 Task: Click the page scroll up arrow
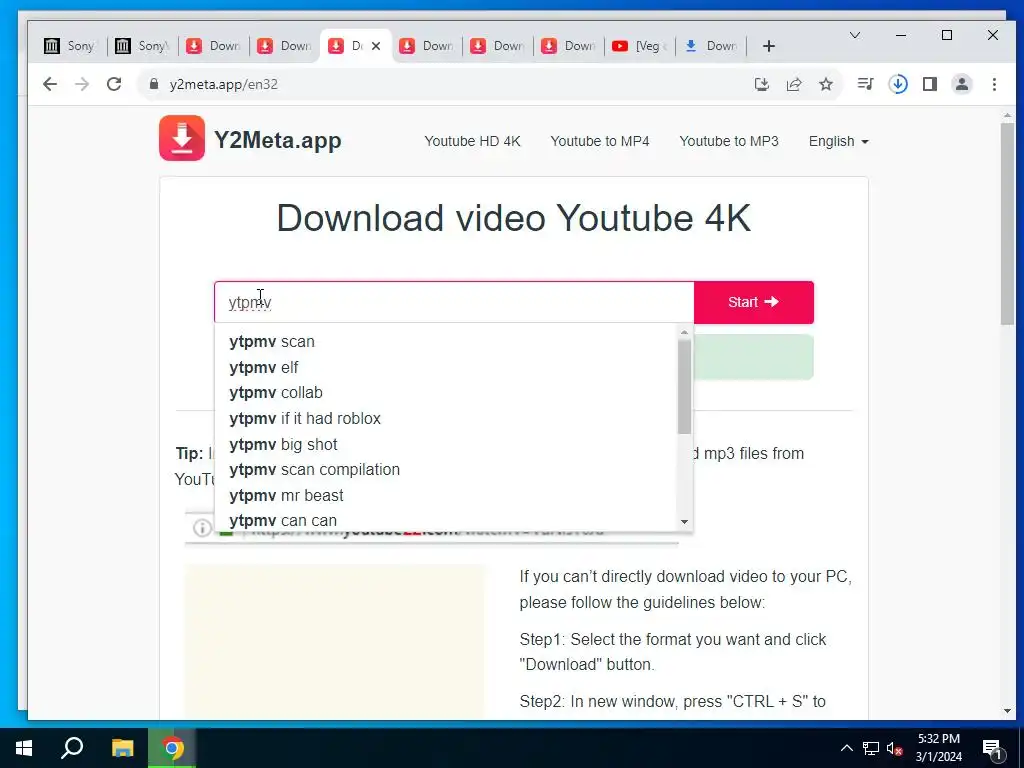pos(1008,116)
